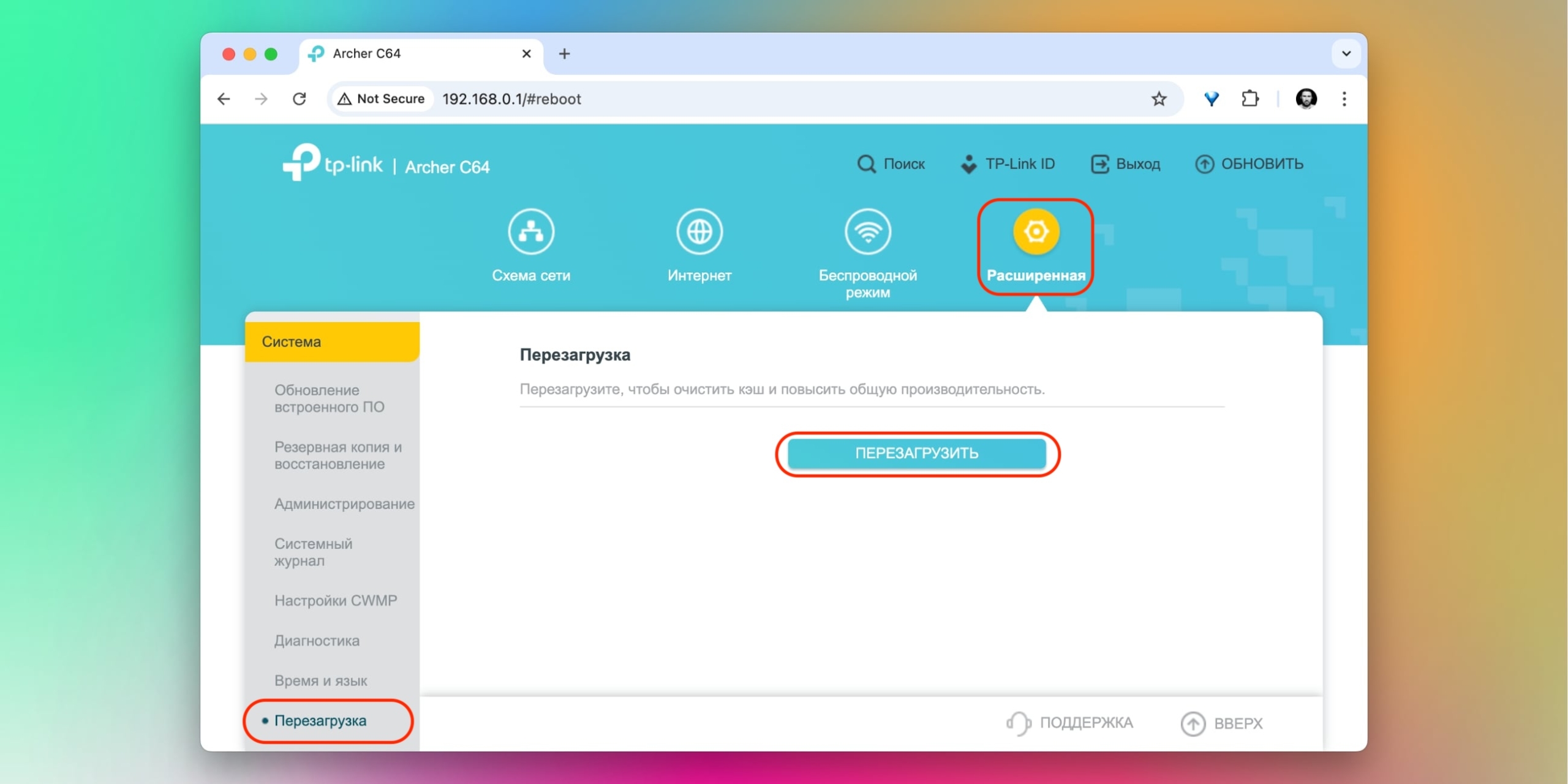Open Администрирование in the sidebar
This screenshot has width=1568, height=784.
coord(344,504)
